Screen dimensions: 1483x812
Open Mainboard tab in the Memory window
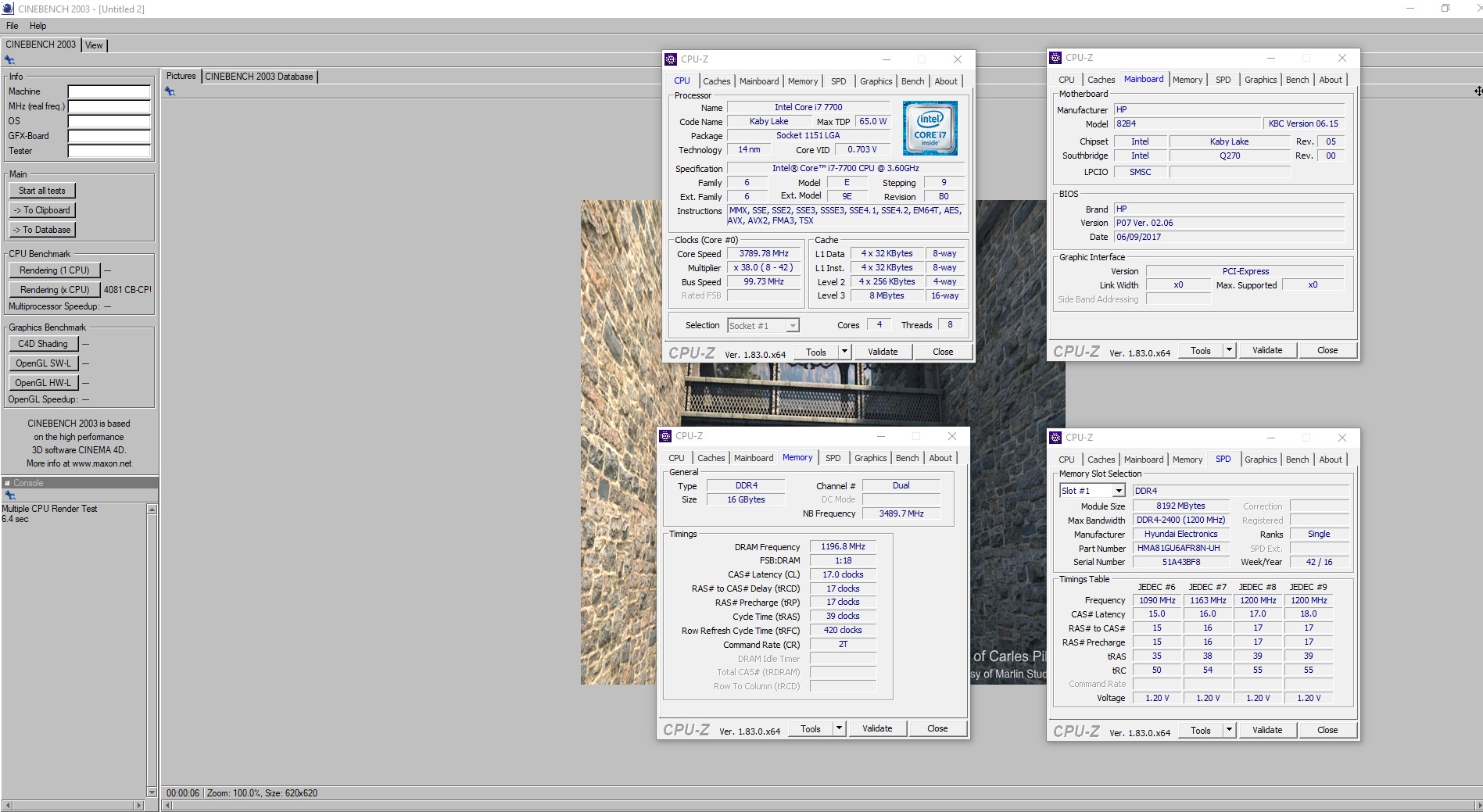[x=754, y=458]
